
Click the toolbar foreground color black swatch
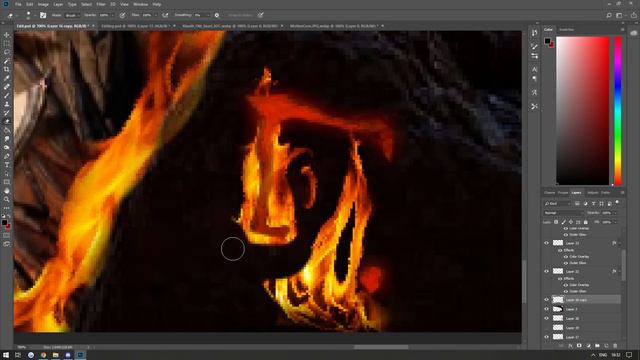(x=4, y=222)
